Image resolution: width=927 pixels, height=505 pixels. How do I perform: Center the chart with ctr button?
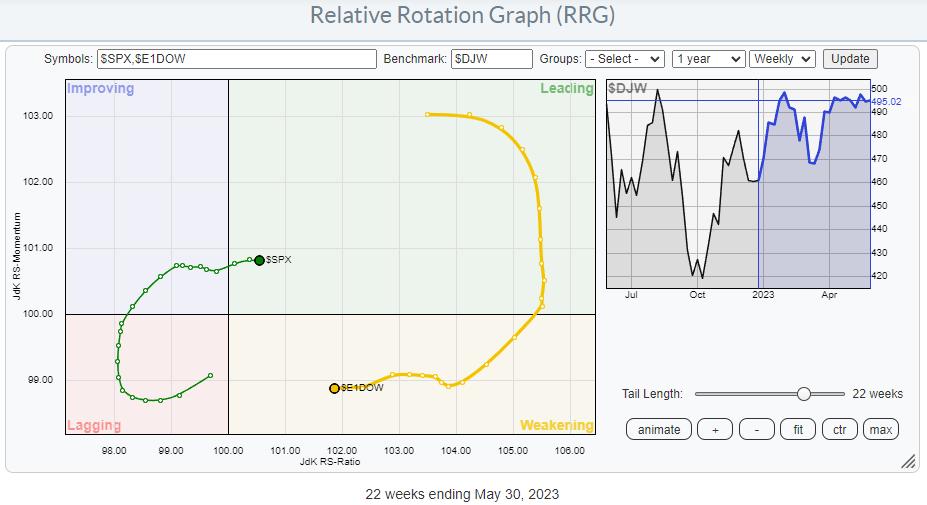(x=840, y=429)
